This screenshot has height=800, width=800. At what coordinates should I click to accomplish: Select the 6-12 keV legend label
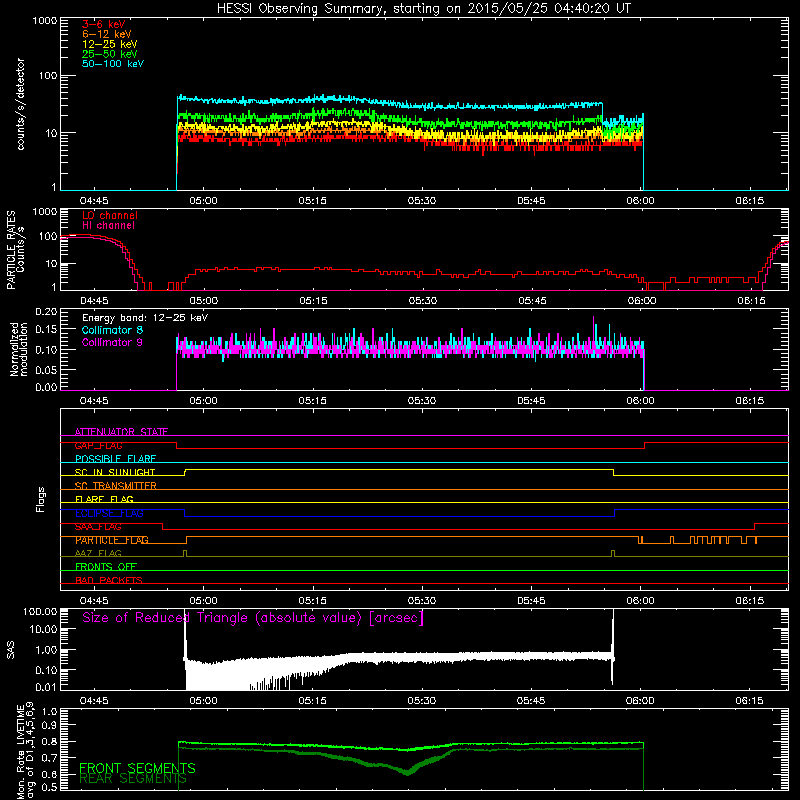[x=107, y=34]
